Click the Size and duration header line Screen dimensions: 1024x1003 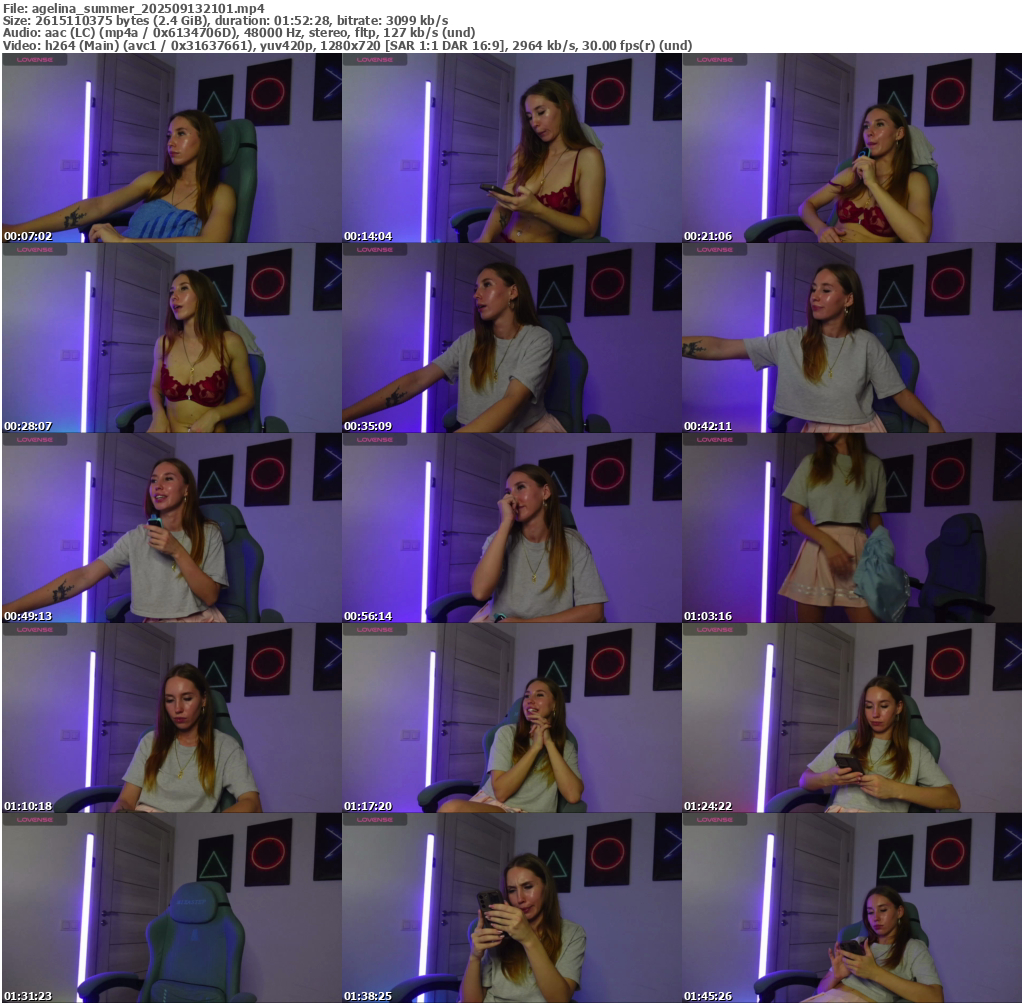tap(225, 20)
